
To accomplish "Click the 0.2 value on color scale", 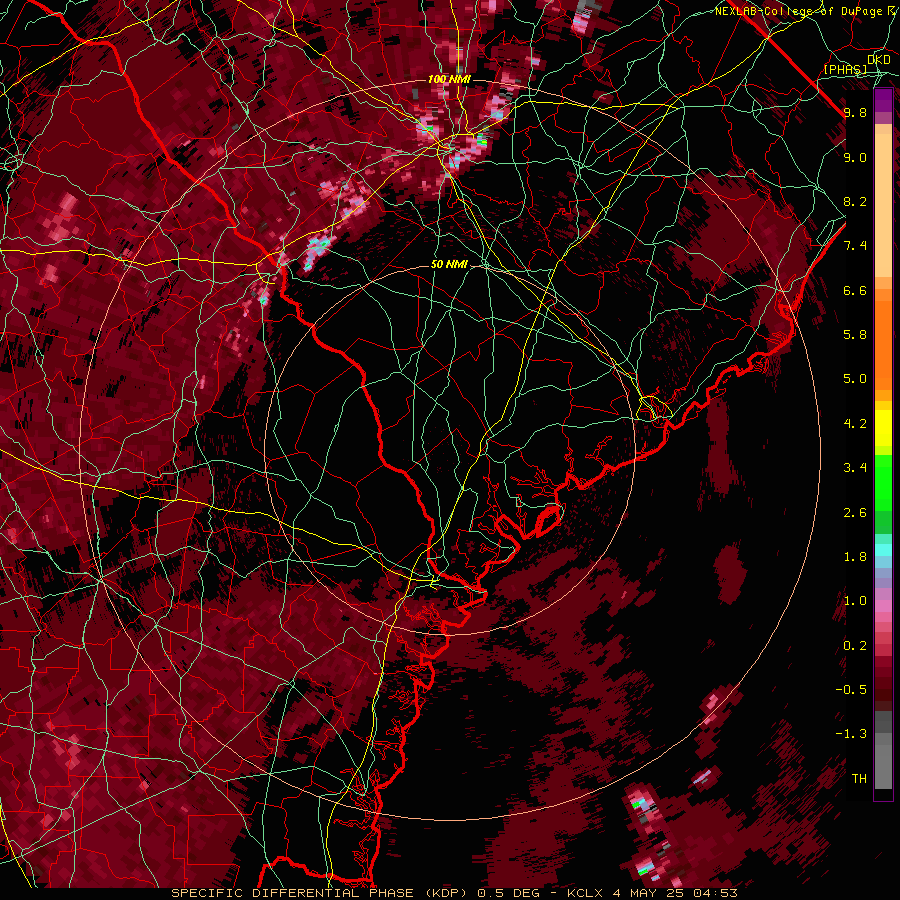I will pyautogui.click(x=855, y=646).
